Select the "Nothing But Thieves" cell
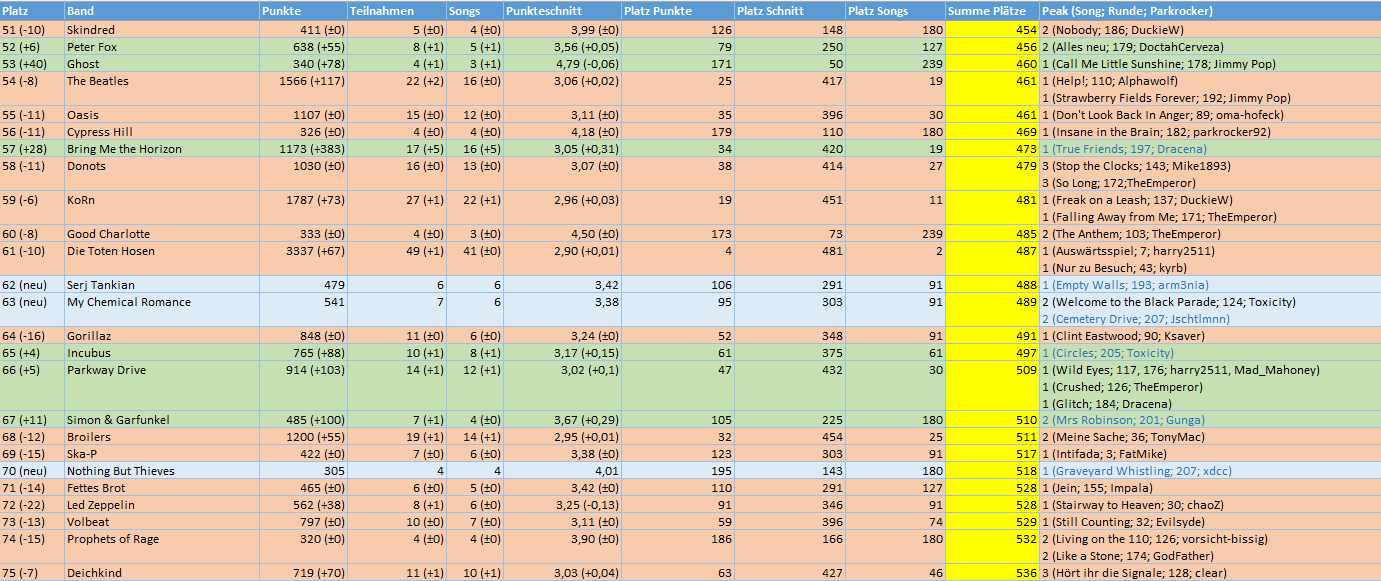Viewport: 1381px width, 581px height. [x=161, y=471]
